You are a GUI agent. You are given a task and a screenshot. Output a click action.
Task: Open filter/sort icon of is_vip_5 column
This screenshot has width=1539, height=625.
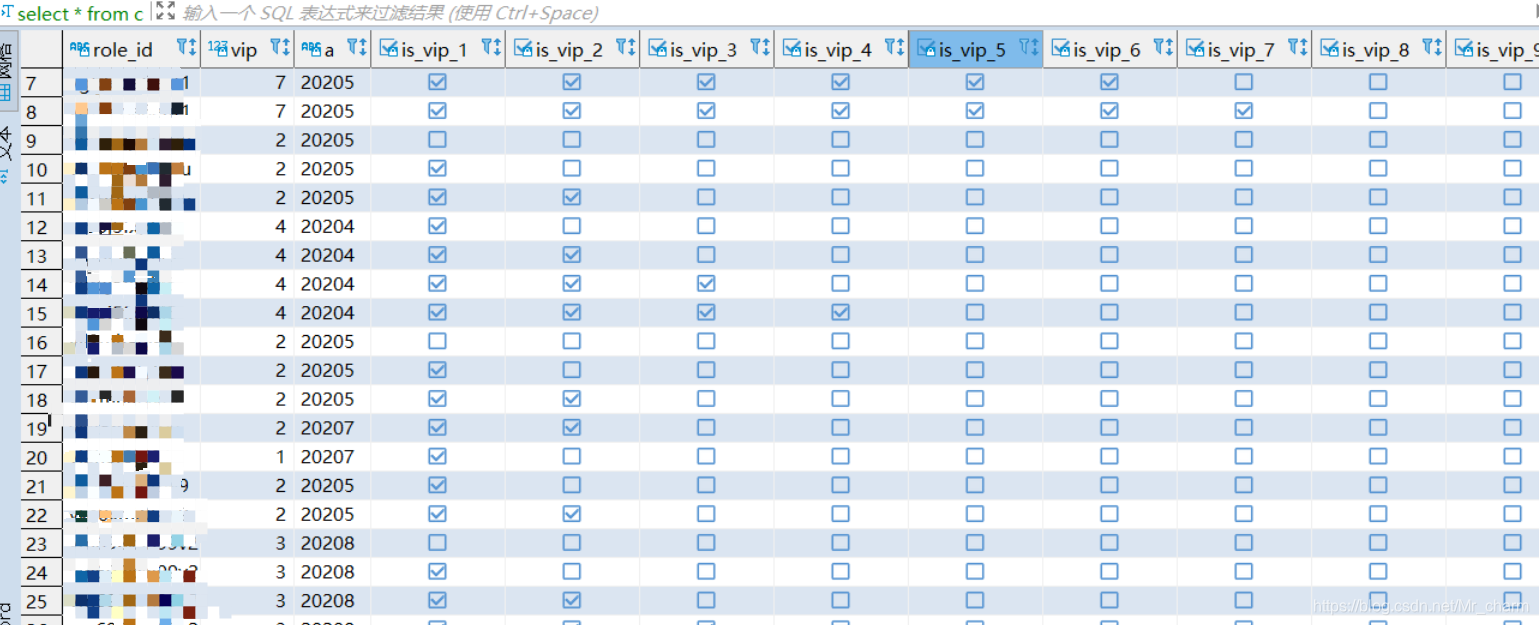pyautogui.click(x=1028, y=47)
